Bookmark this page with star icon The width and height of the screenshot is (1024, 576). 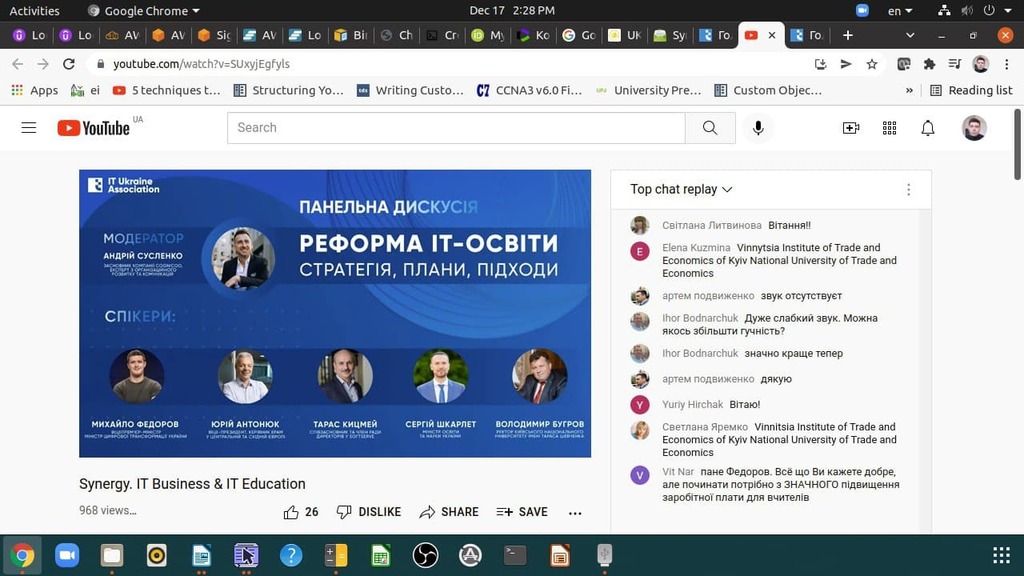[872, 64]
